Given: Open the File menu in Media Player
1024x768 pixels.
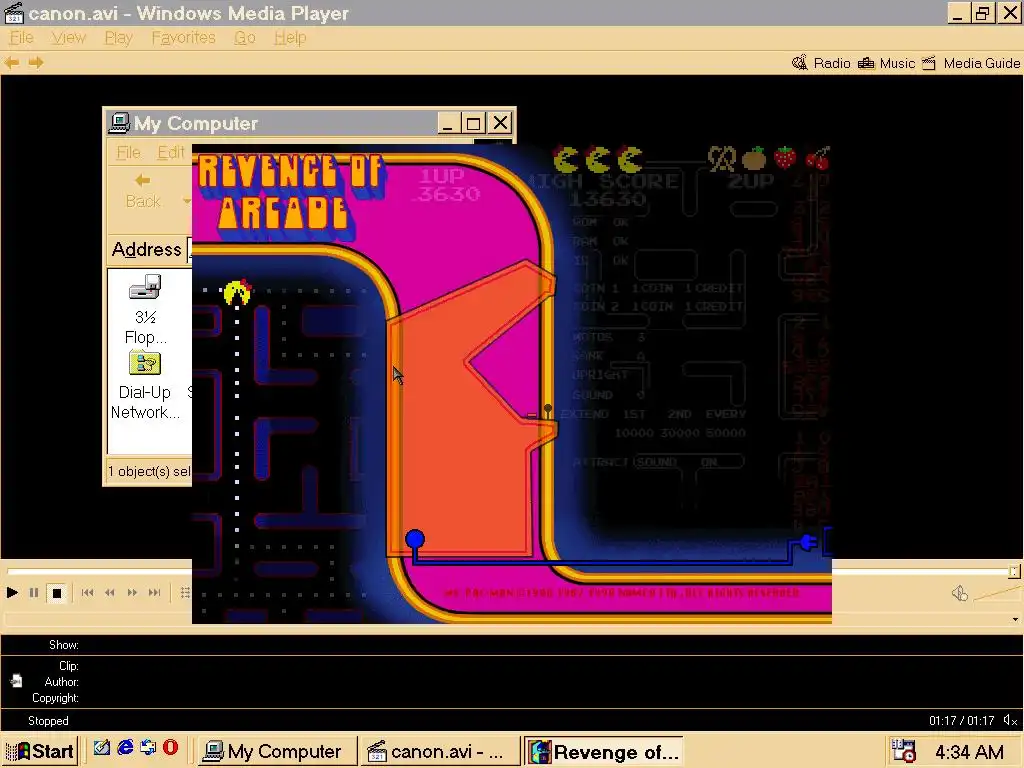Looking at the screenshot, I should [x=21, y=38].
